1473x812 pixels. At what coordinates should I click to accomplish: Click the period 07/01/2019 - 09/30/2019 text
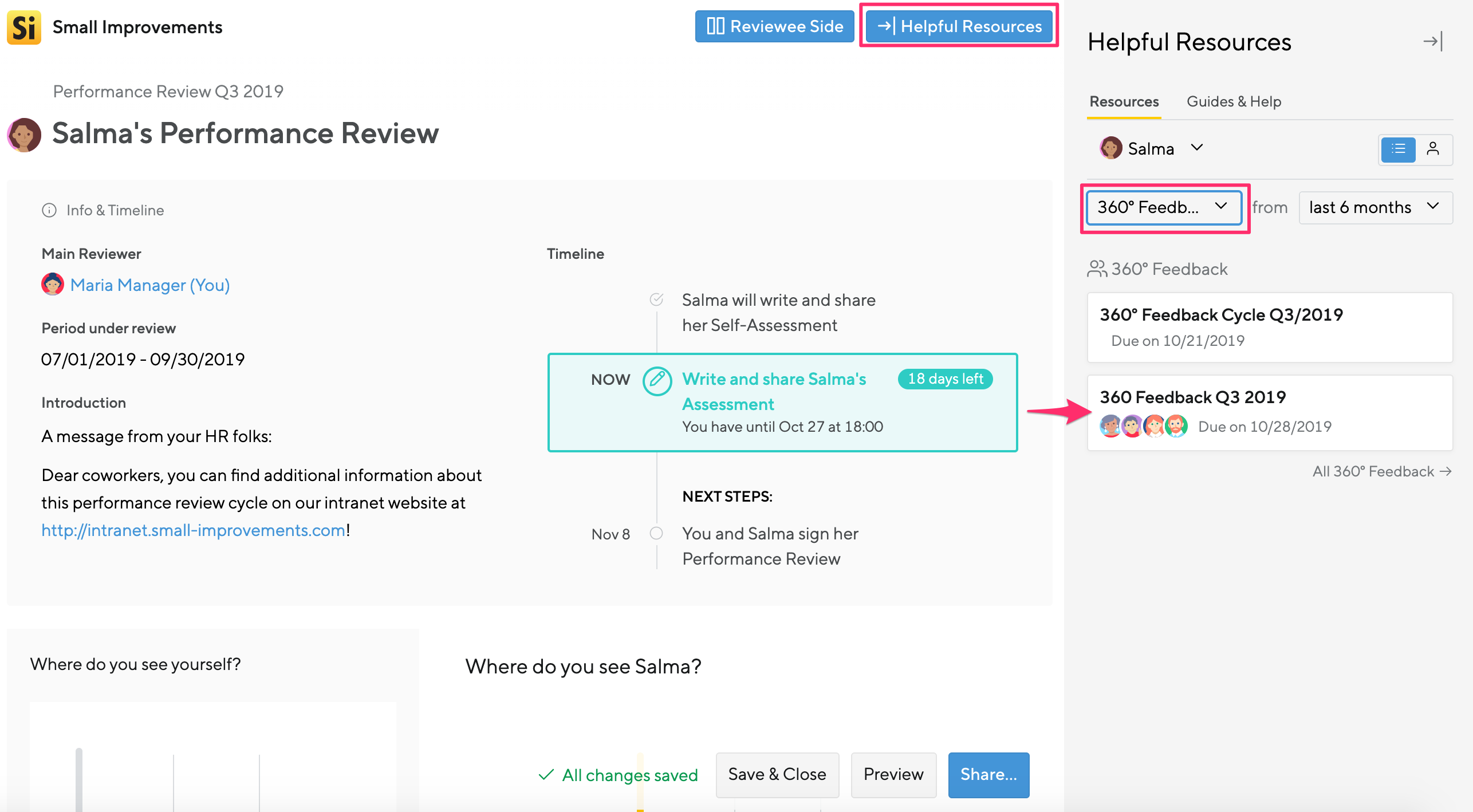(x=143, y=359)
